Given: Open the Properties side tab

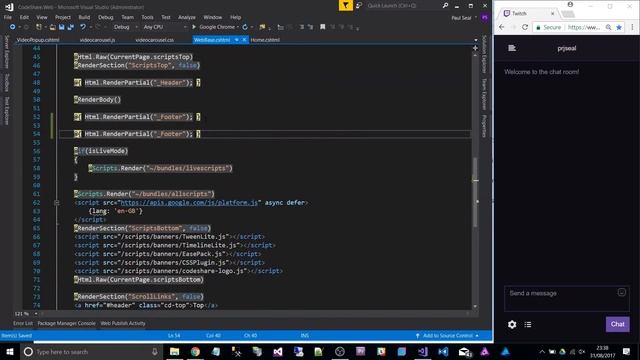Looking at the screenshot, I should click(x=484, y=126).
